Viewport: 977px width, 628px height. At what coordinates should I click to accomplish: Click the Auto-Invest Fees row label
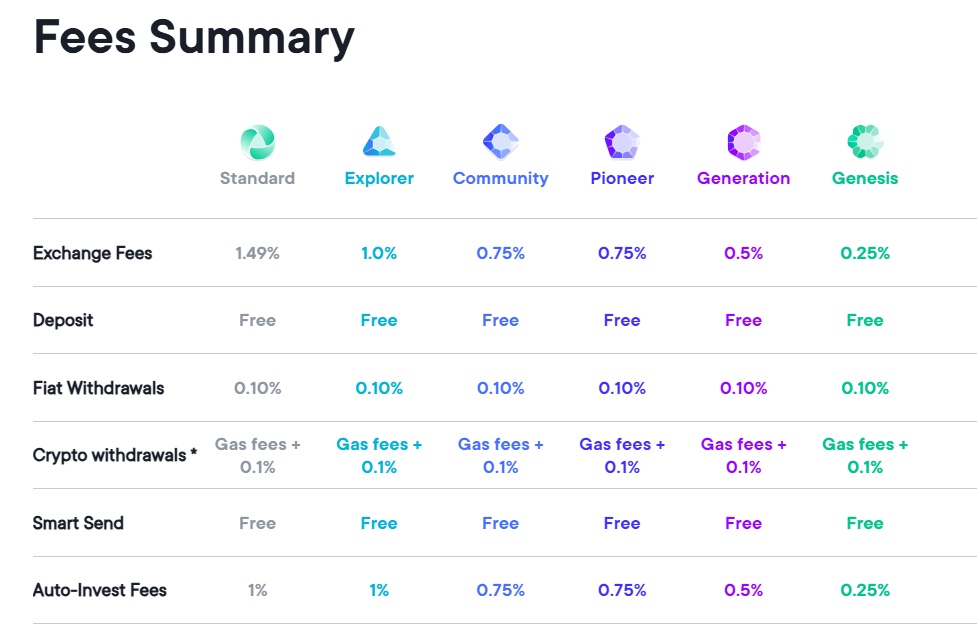[99, 590]
